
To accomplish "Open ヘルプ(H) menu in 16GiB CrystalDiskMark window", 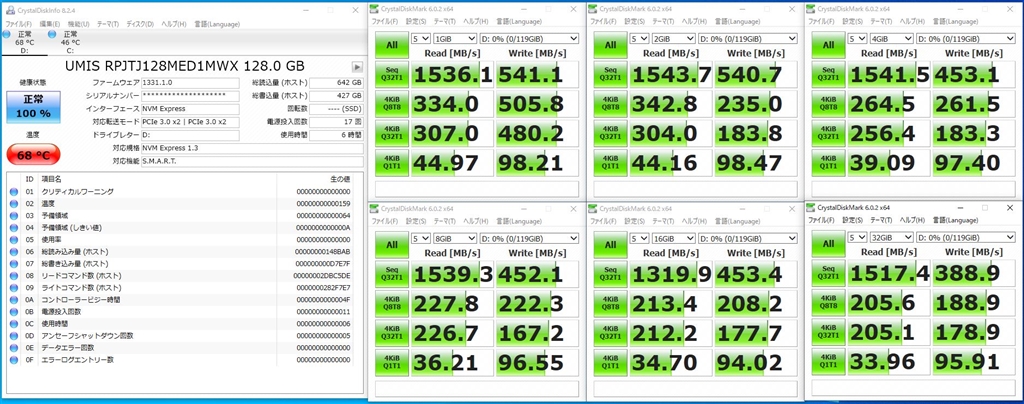I will point(692,221).
